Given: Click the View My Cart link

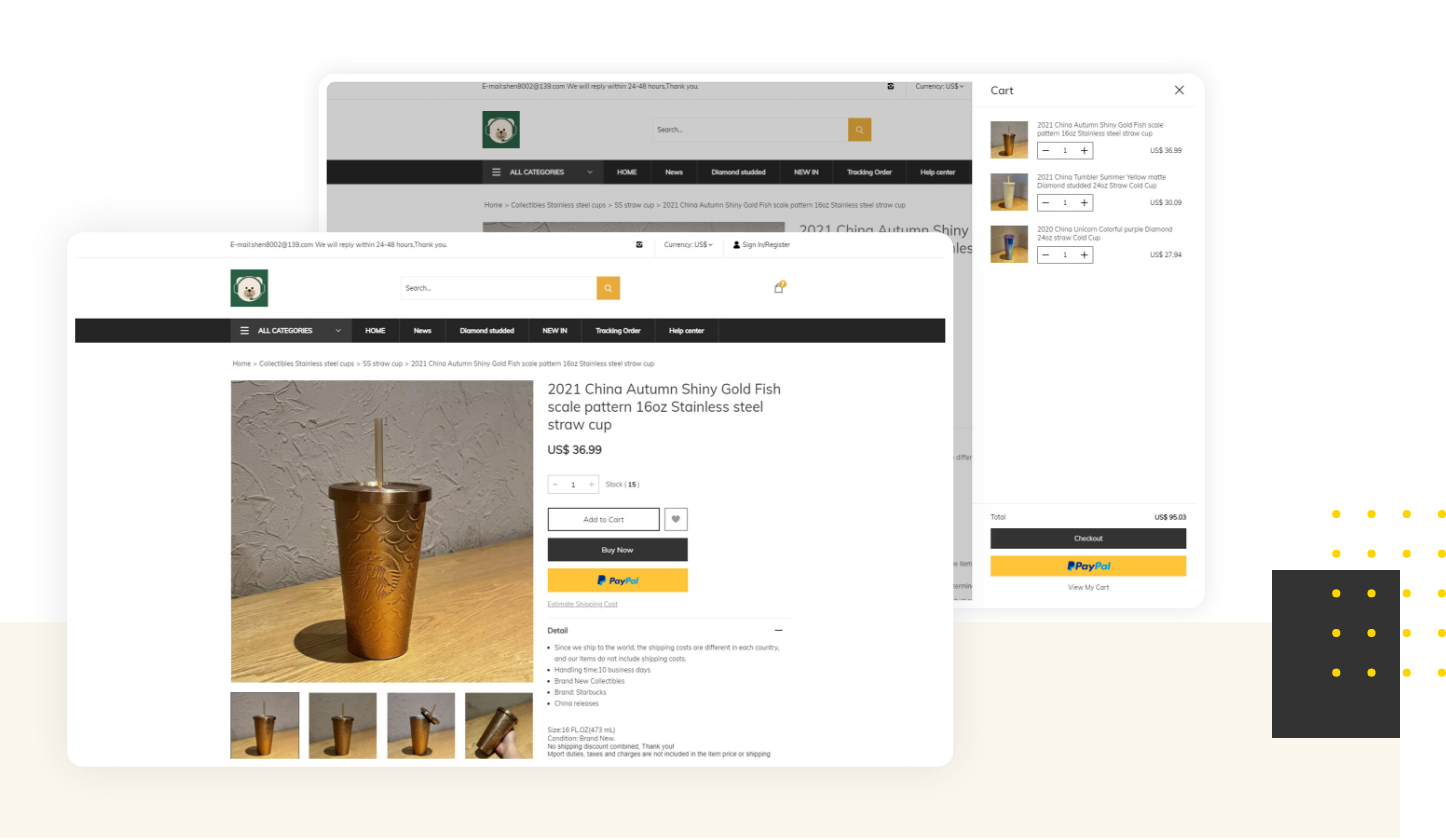Looking at the screenshot, I should (x=1088, y=588).
